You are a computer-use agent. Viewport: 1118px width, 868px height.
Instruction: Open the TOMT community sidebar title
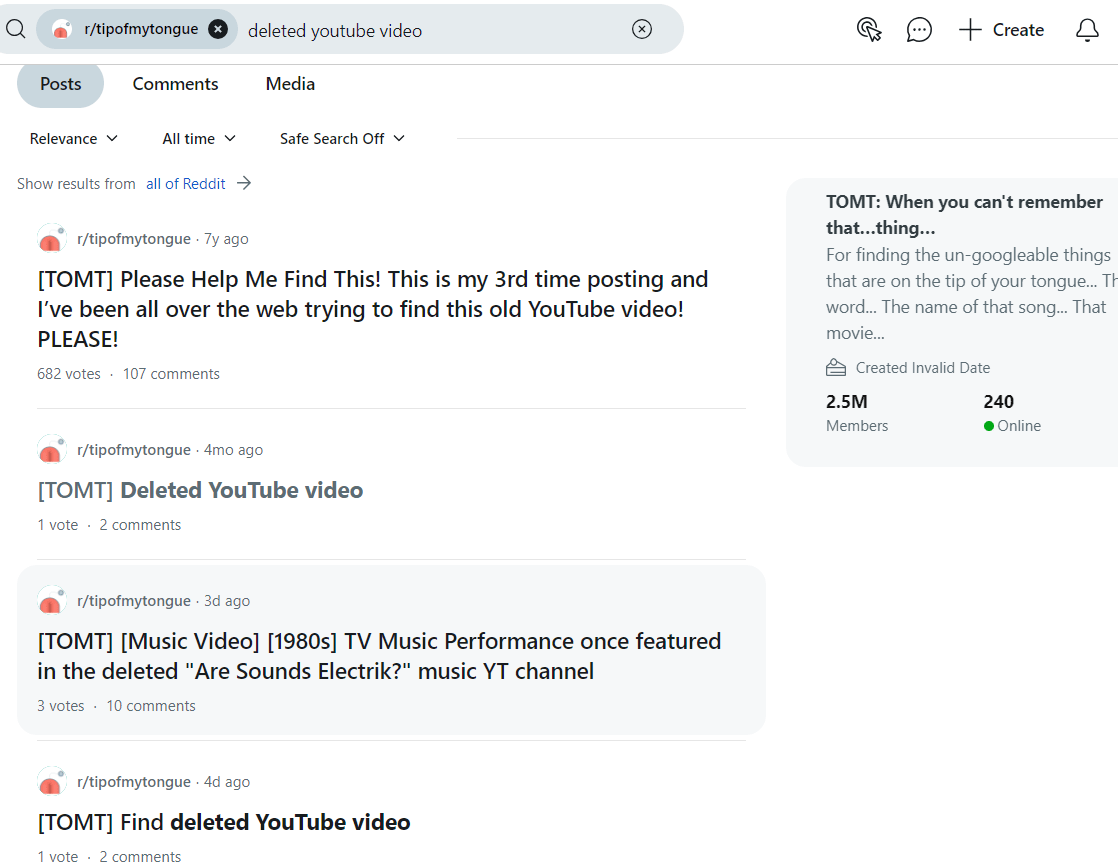coord(964,214)
